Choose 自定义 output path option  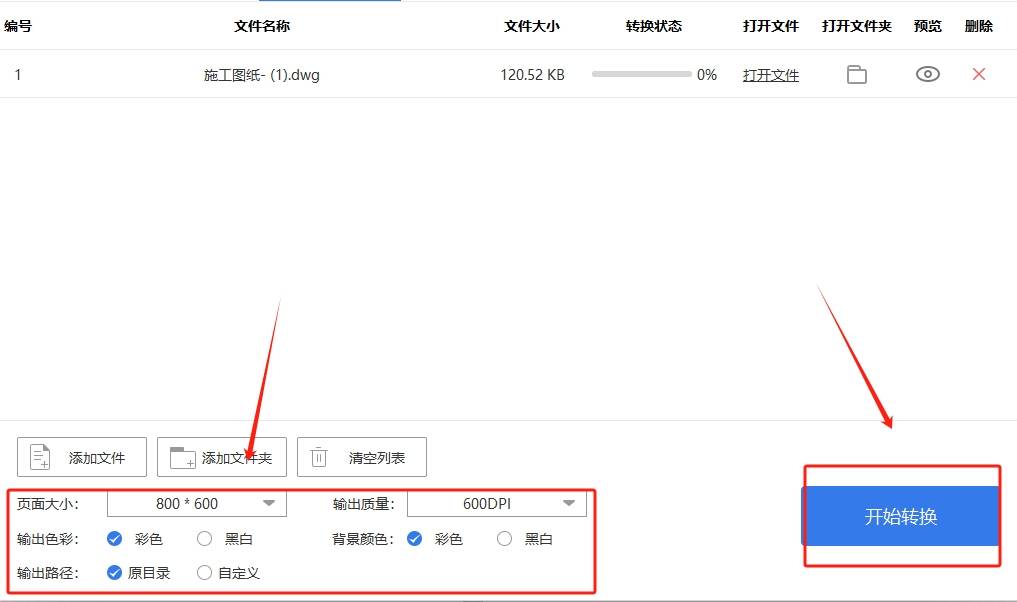click(x=204, y=572)
